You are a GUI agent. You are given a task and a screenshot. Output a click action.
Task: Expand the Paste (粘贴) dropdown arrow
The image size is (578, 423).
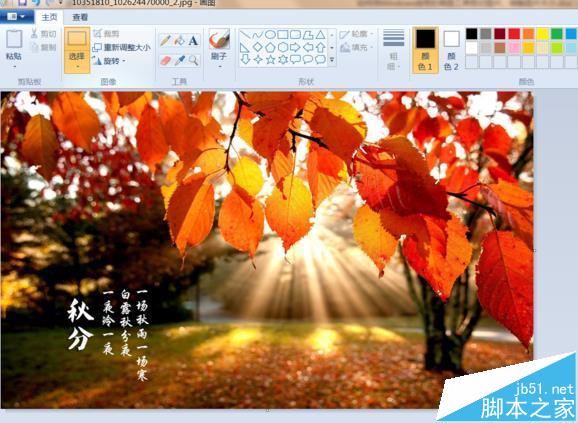[14, 67]
